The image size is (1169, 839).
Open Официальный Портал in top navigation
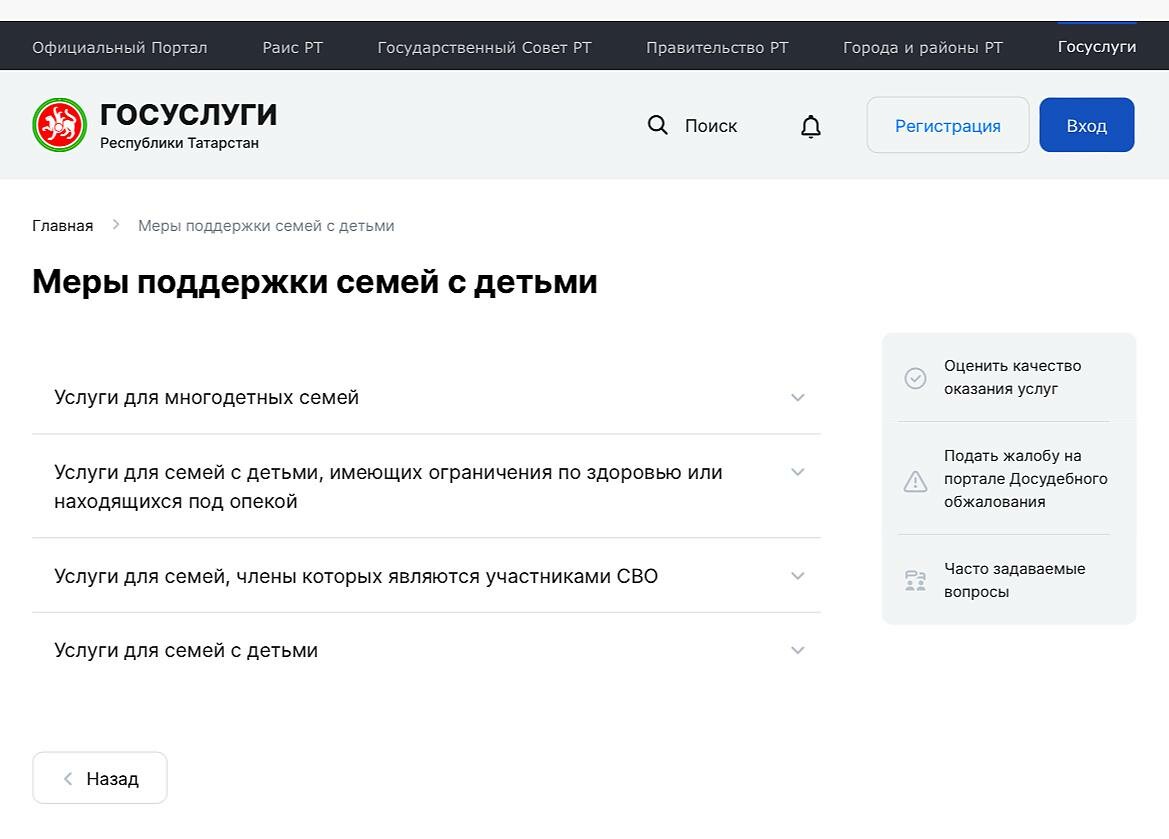click(x=119, y=47)
